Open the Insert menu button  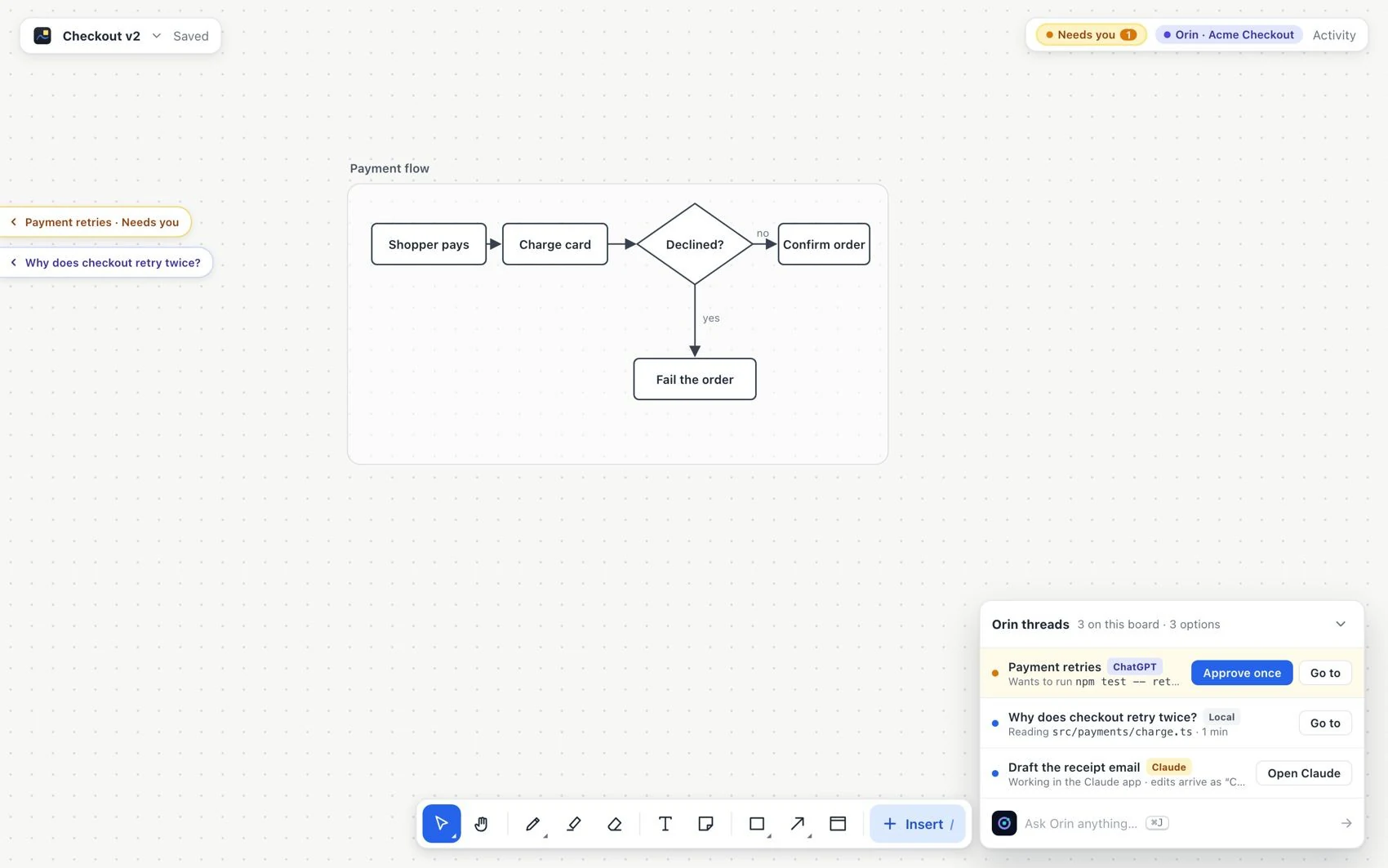918,824
